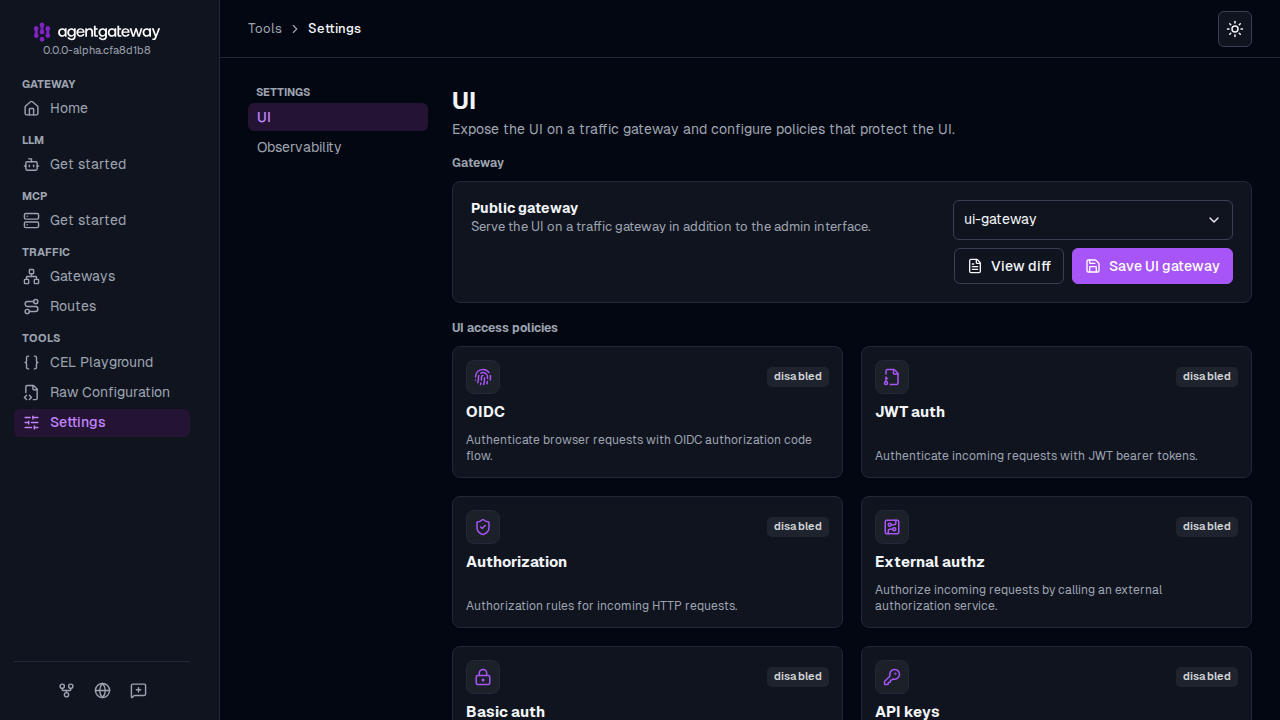The width and height of the screenshot is (1280, 720).
Task: Click the OIDC disabled badge
Action: tap(798, 376)
